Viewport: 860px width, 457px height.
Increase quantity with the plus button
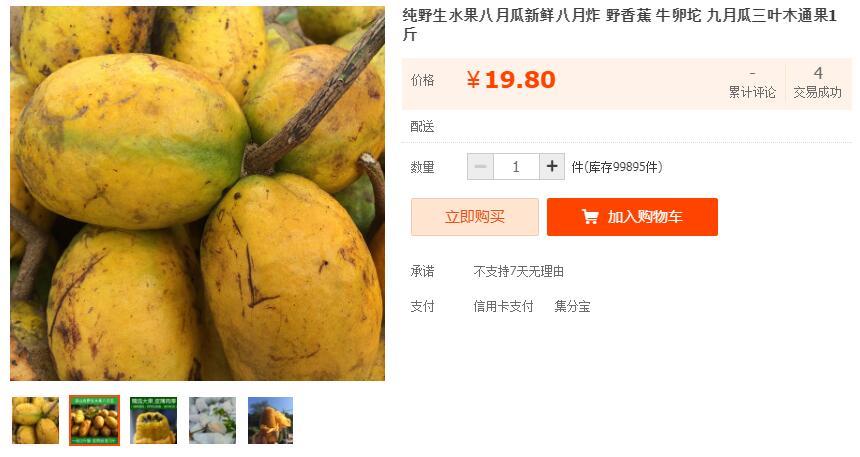click(x=552, y=166)
